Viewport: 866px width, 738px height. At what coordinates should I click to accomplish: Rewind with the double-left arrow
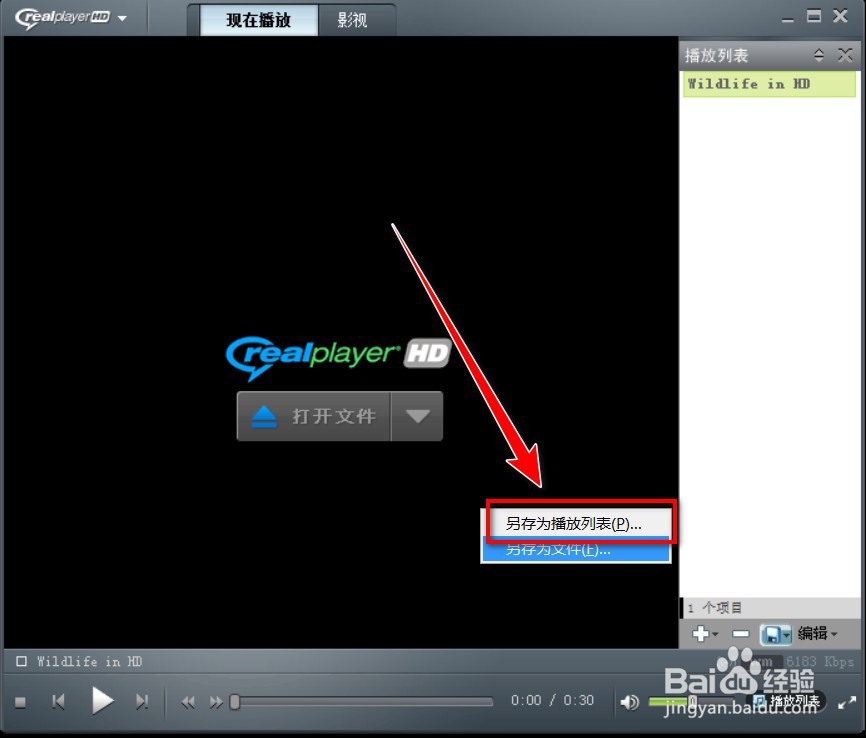click(188, 702)
